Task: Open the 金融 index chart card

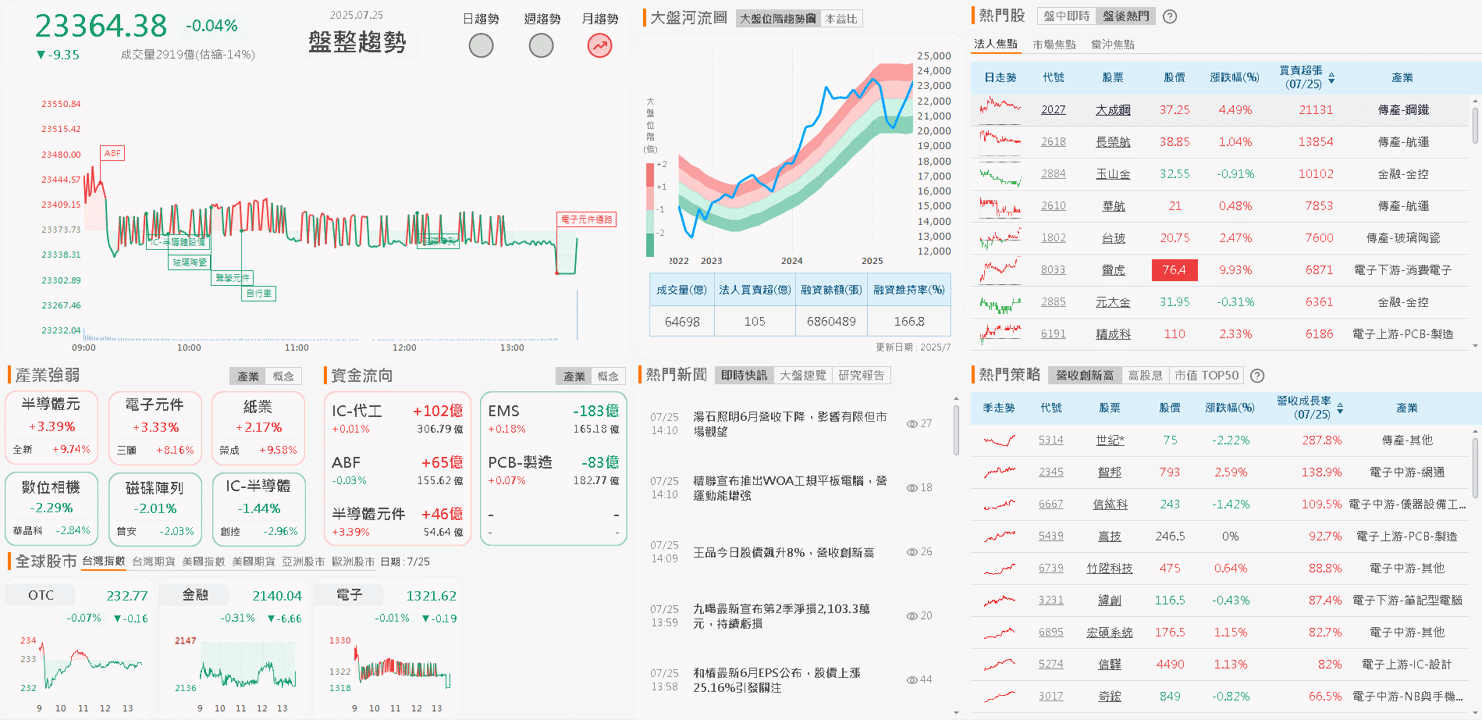Action: point(232,649)
